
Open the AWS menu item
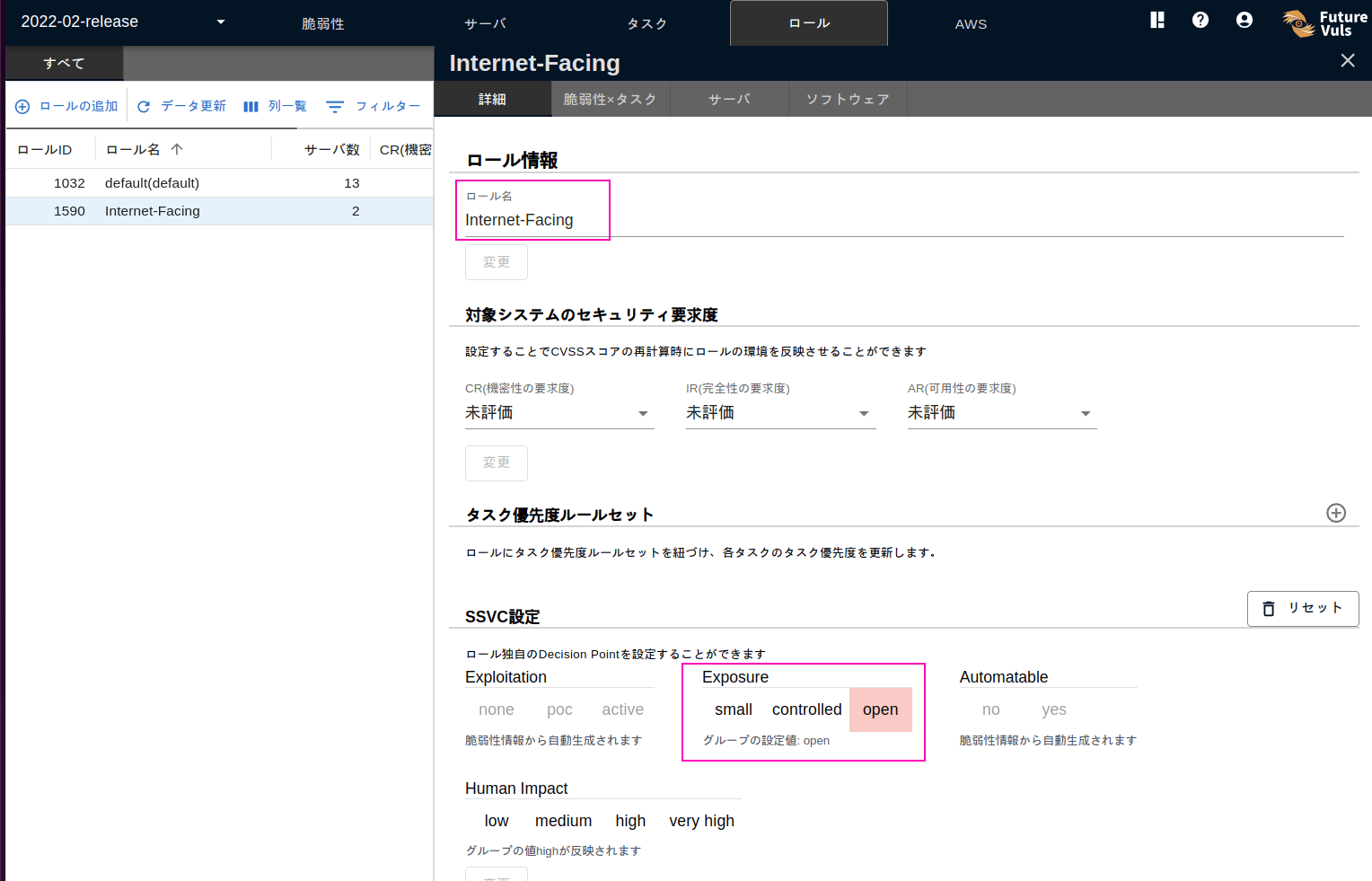pos(971,23)
